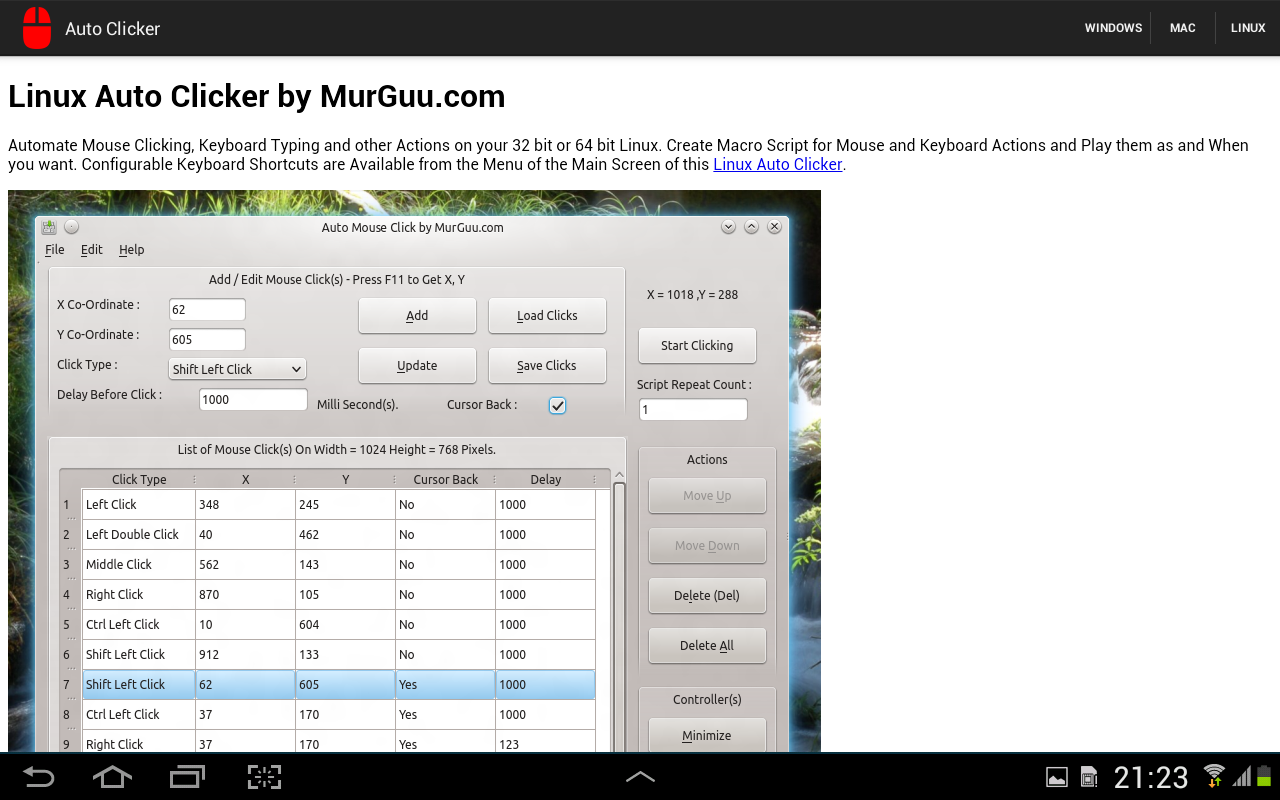Click the Save Clicks button

coord(547,365)
